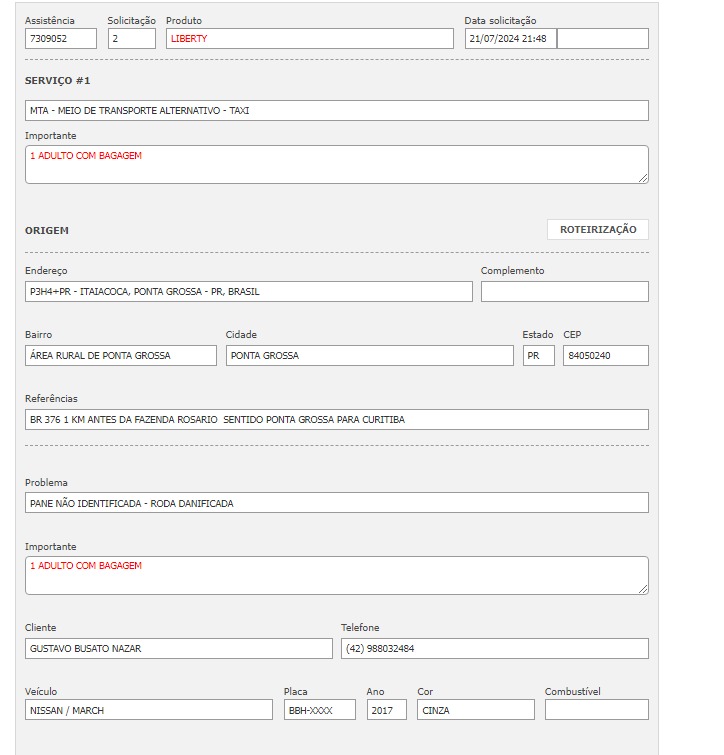The height and width of the screenshot is (755, 724).
Task: Click the Placa license plate field
Action: [319, 710]
